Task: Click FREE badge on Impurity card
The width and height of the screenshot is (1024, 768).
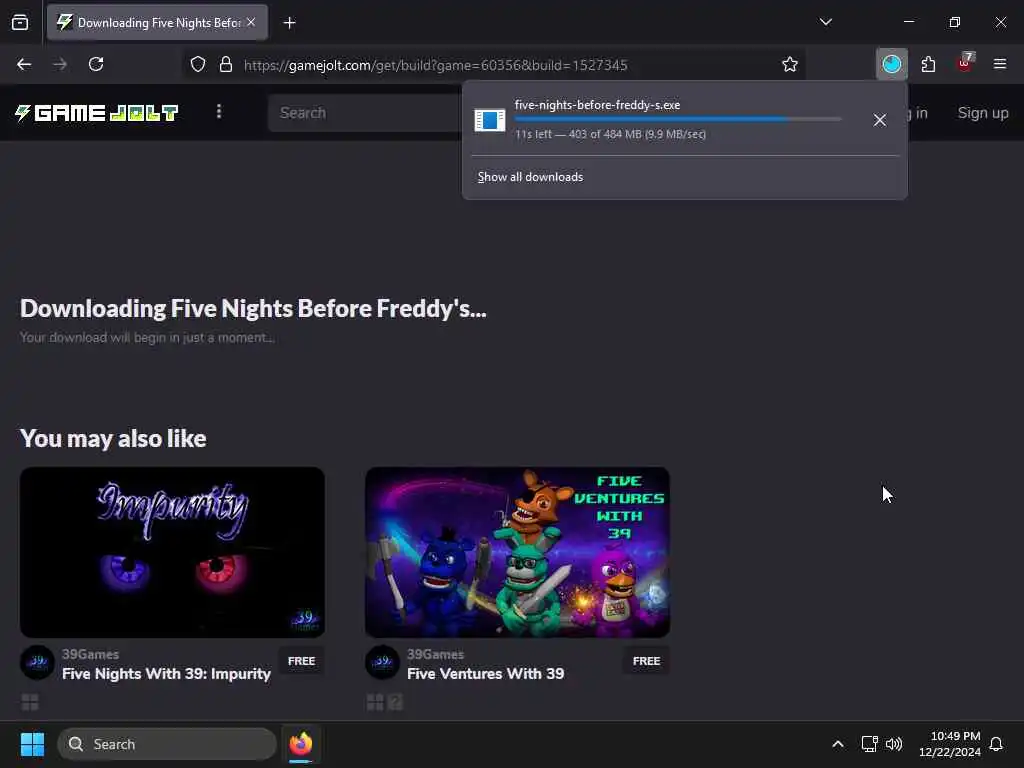Action: pos(302,662)
